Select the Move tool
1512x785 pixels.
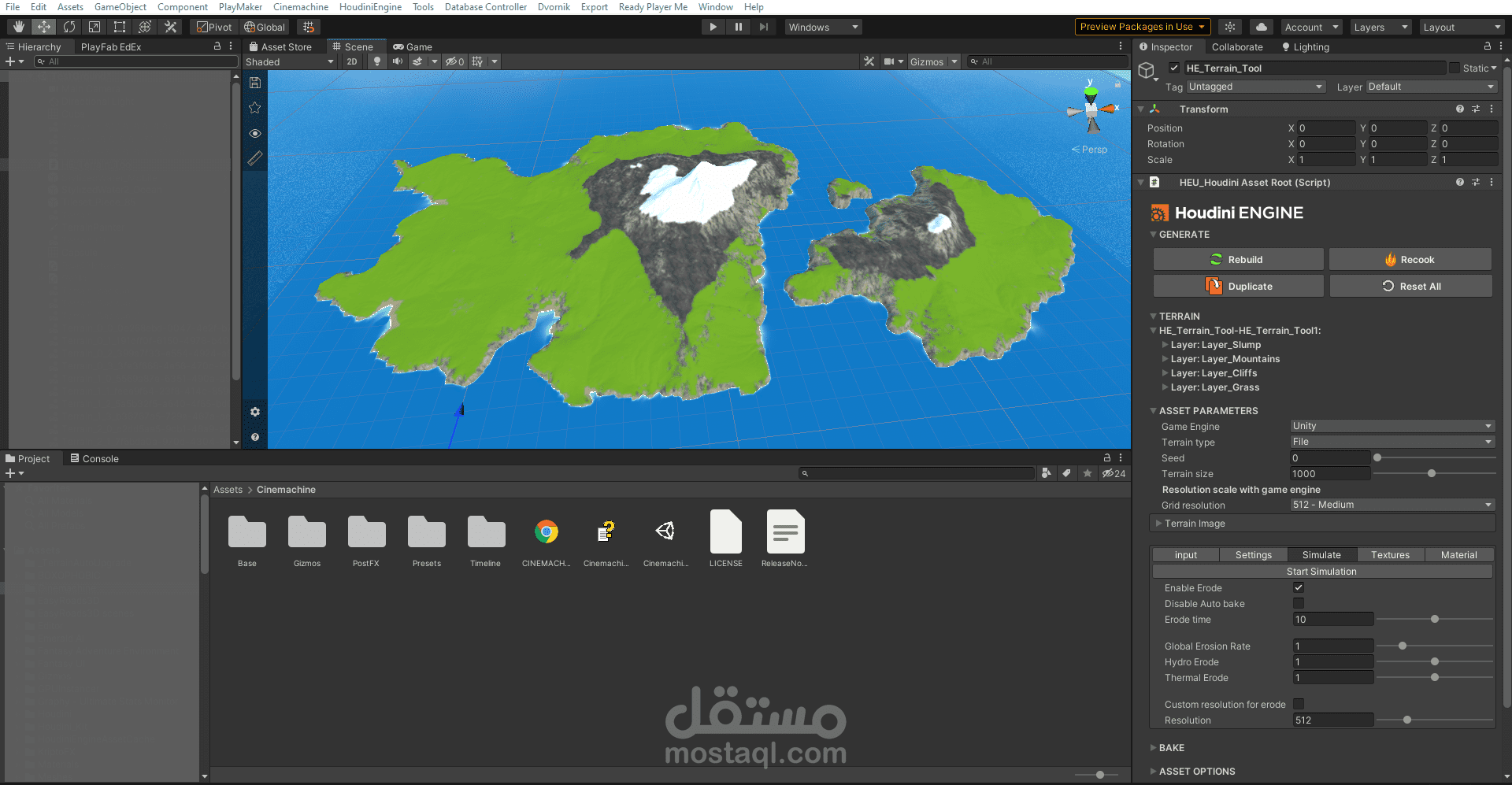click(x=44, y=27)
